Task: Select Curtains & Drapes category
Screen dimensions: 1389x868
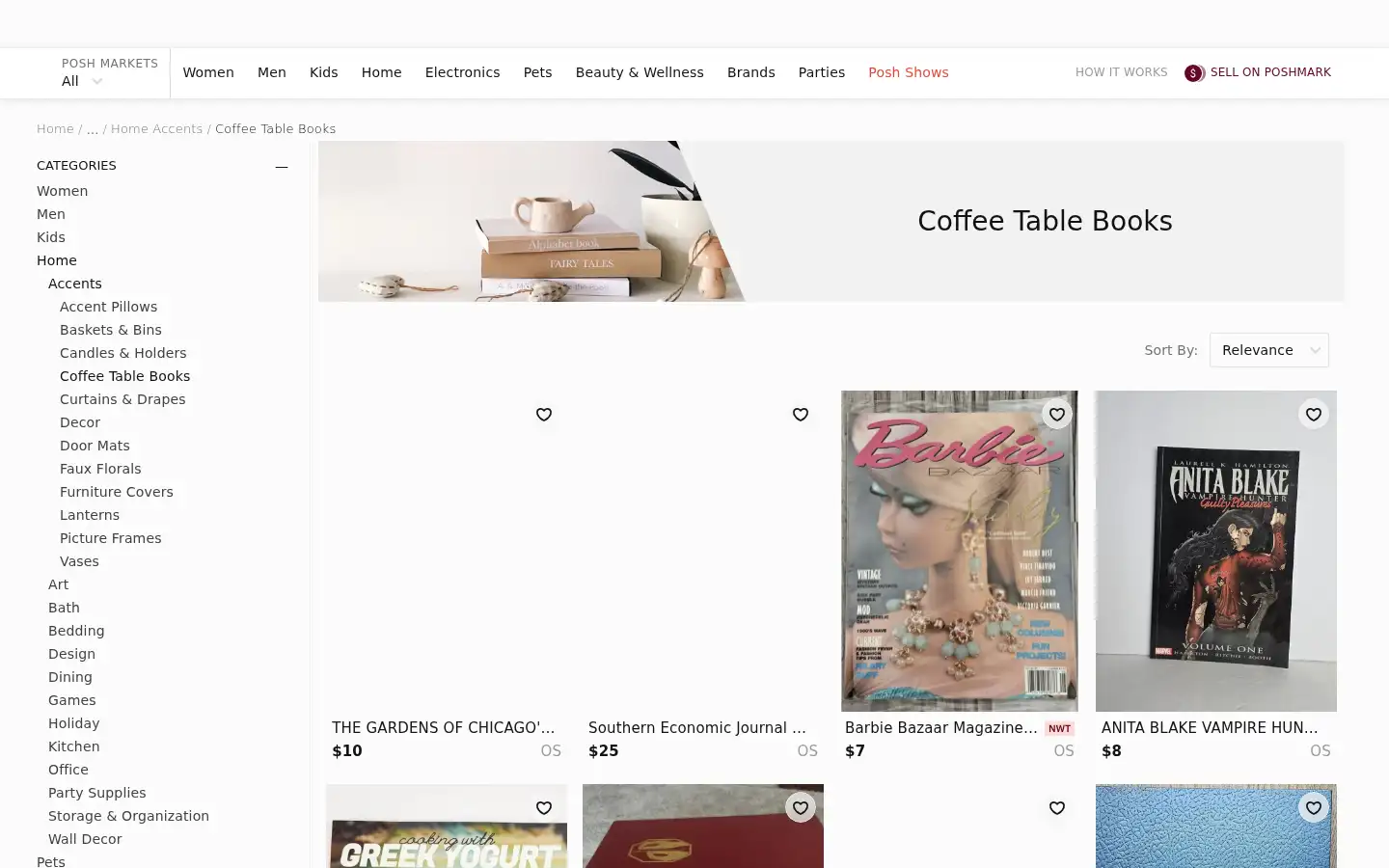Action: [x=123, y=399]
